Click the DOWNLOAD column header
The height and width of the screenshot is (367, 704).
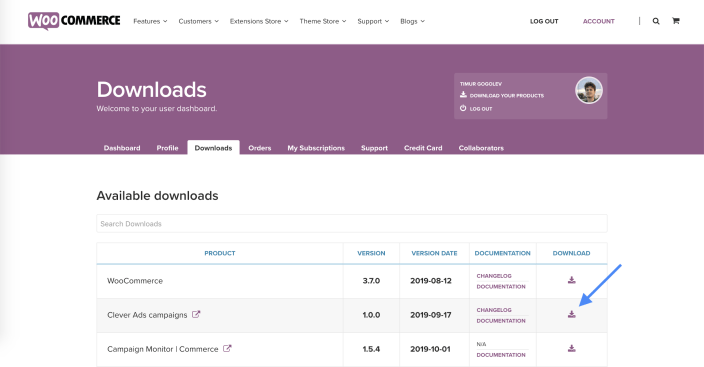click(x=572, y=253)
